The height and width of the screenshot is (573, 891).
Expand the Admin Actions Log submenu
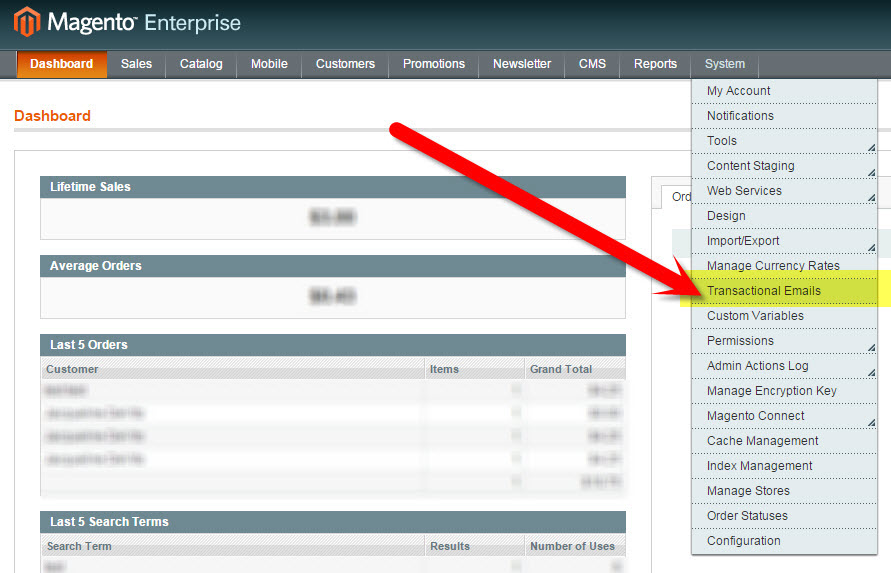pos(784,366)
